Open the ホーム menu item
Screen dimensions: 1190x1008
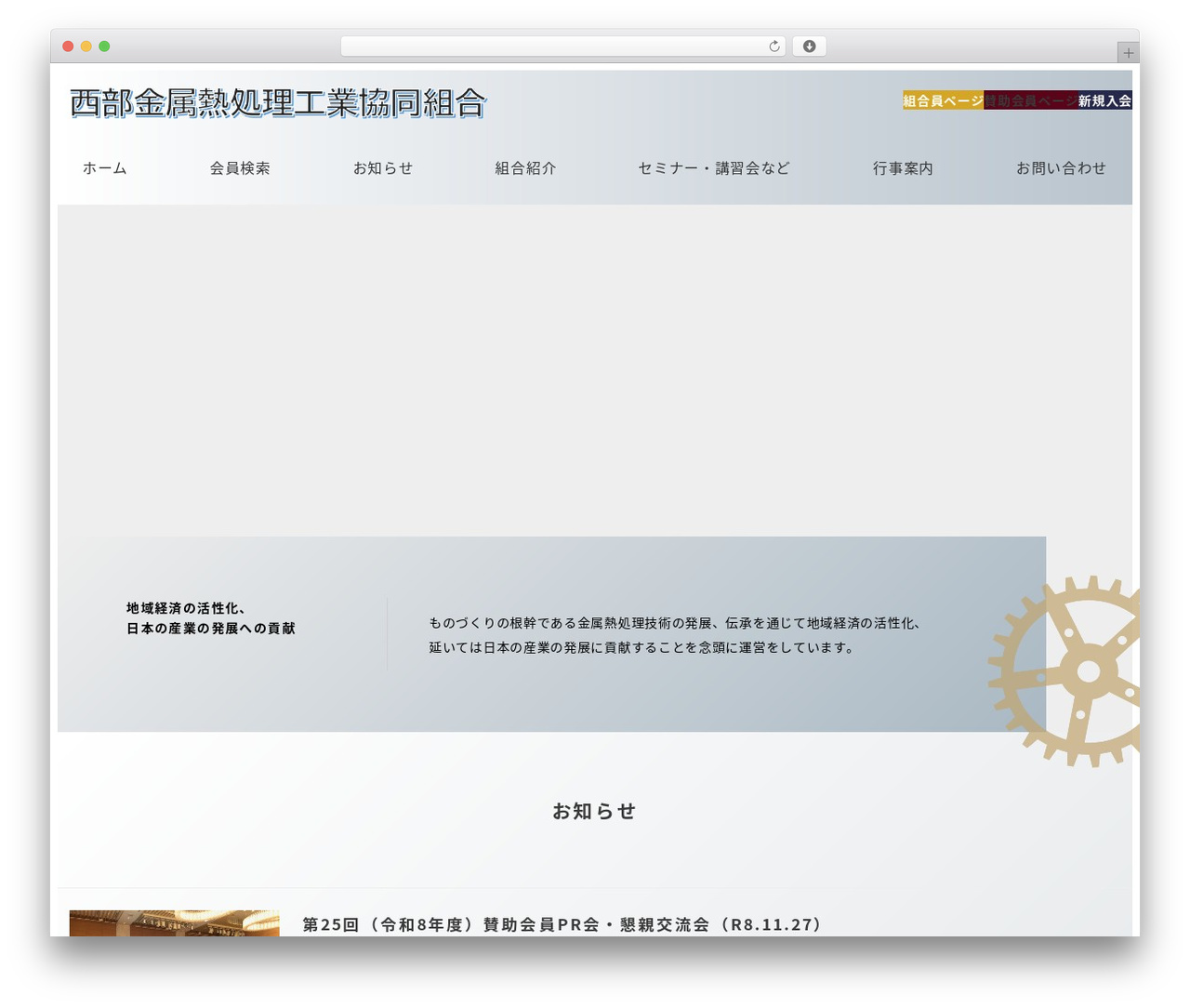point(104,168)
